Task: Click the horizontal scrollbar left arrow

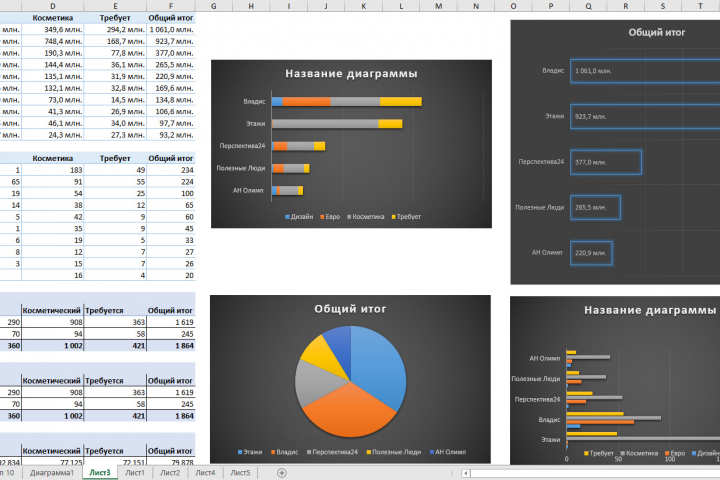Action: [466, 473]
